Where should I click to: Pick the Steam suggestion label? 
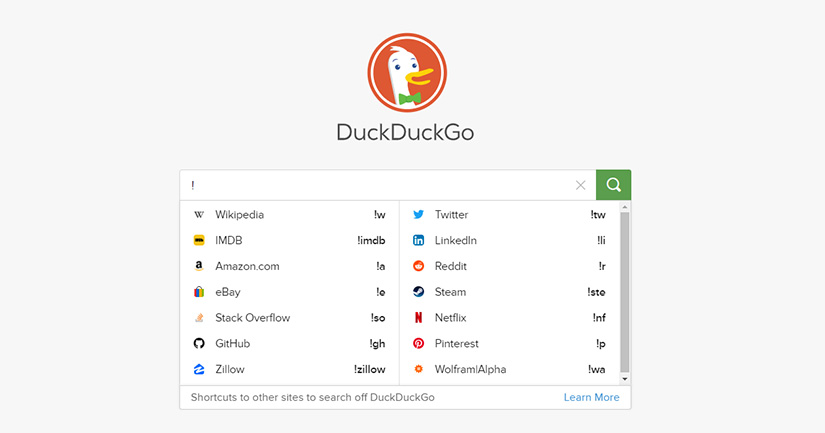450,292
